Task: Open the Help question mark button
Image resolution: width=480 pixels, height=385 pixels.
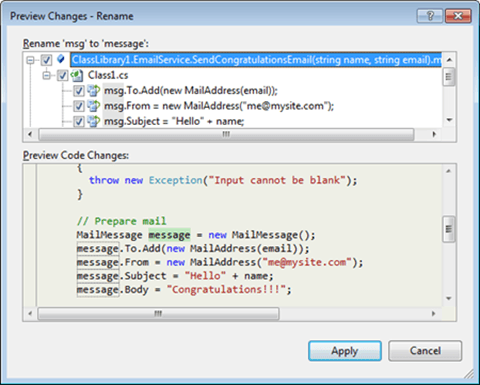Action: pos(430,16)
